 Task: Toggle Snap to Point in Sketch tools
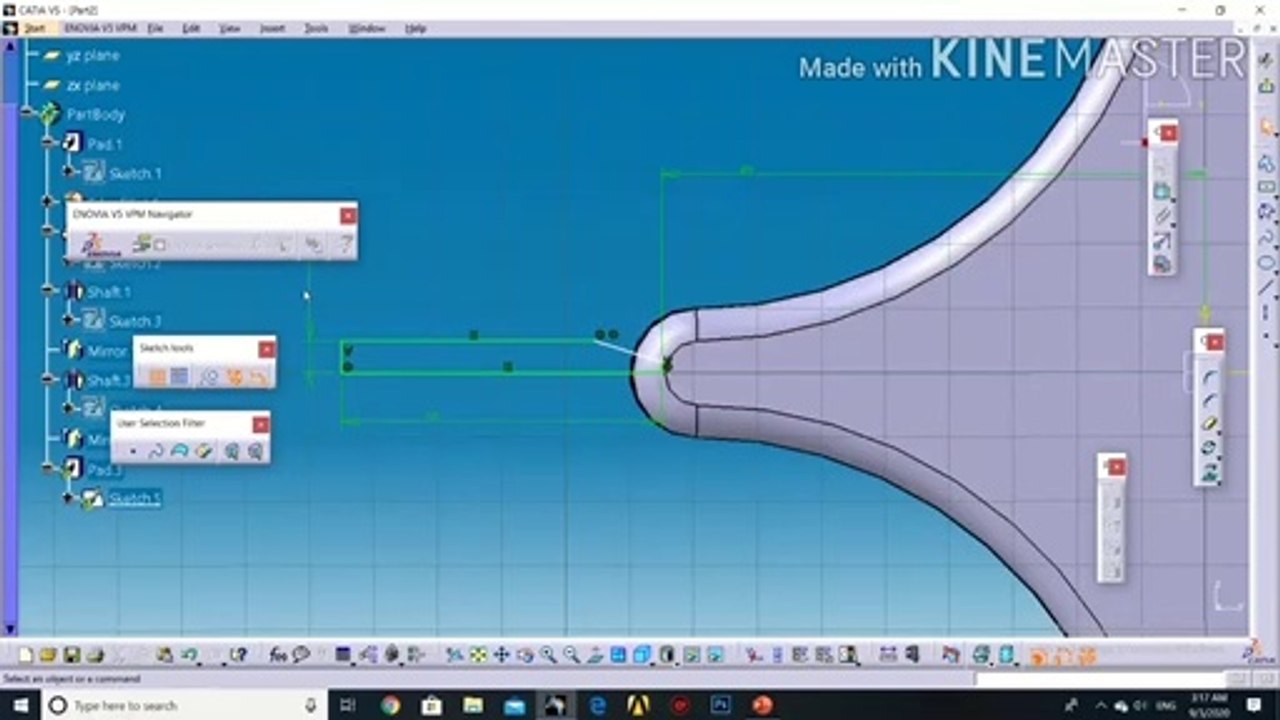coord(179,376)
